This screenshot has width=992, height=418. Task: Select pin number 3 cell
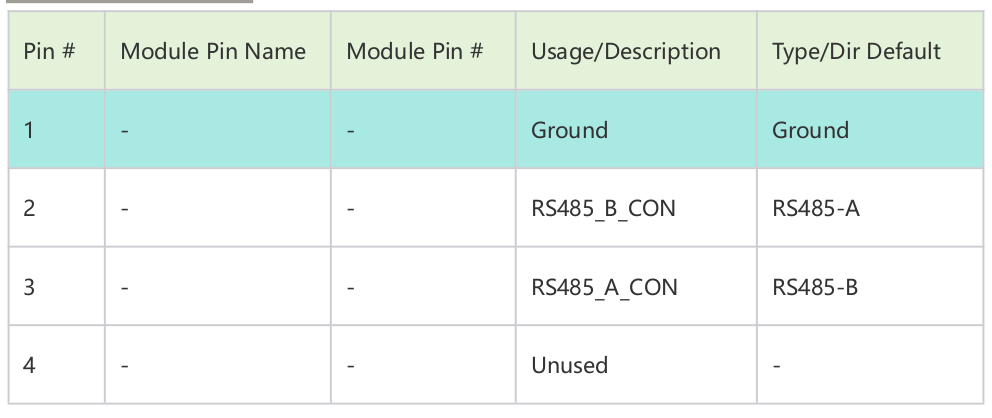pos(30,287)
